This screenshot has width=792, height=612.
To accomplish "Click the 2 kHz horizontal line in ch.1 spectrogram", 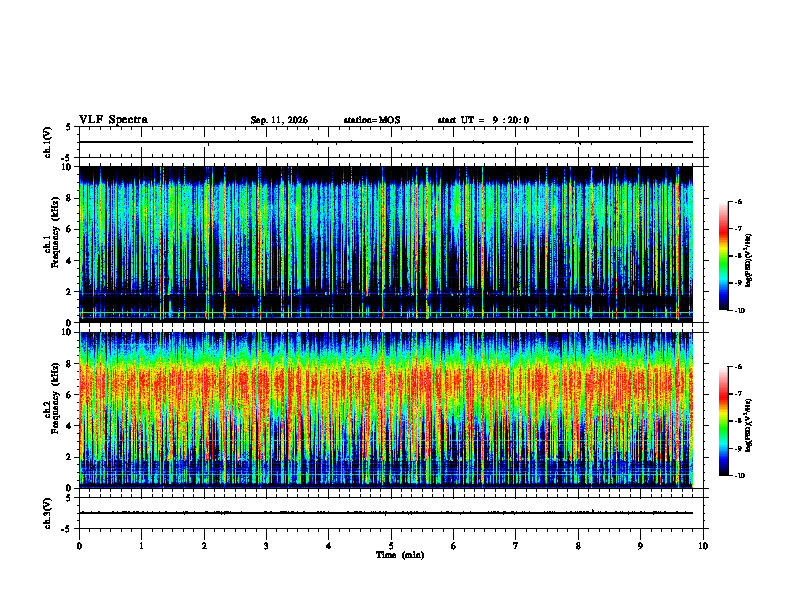I will click(386, 293).
